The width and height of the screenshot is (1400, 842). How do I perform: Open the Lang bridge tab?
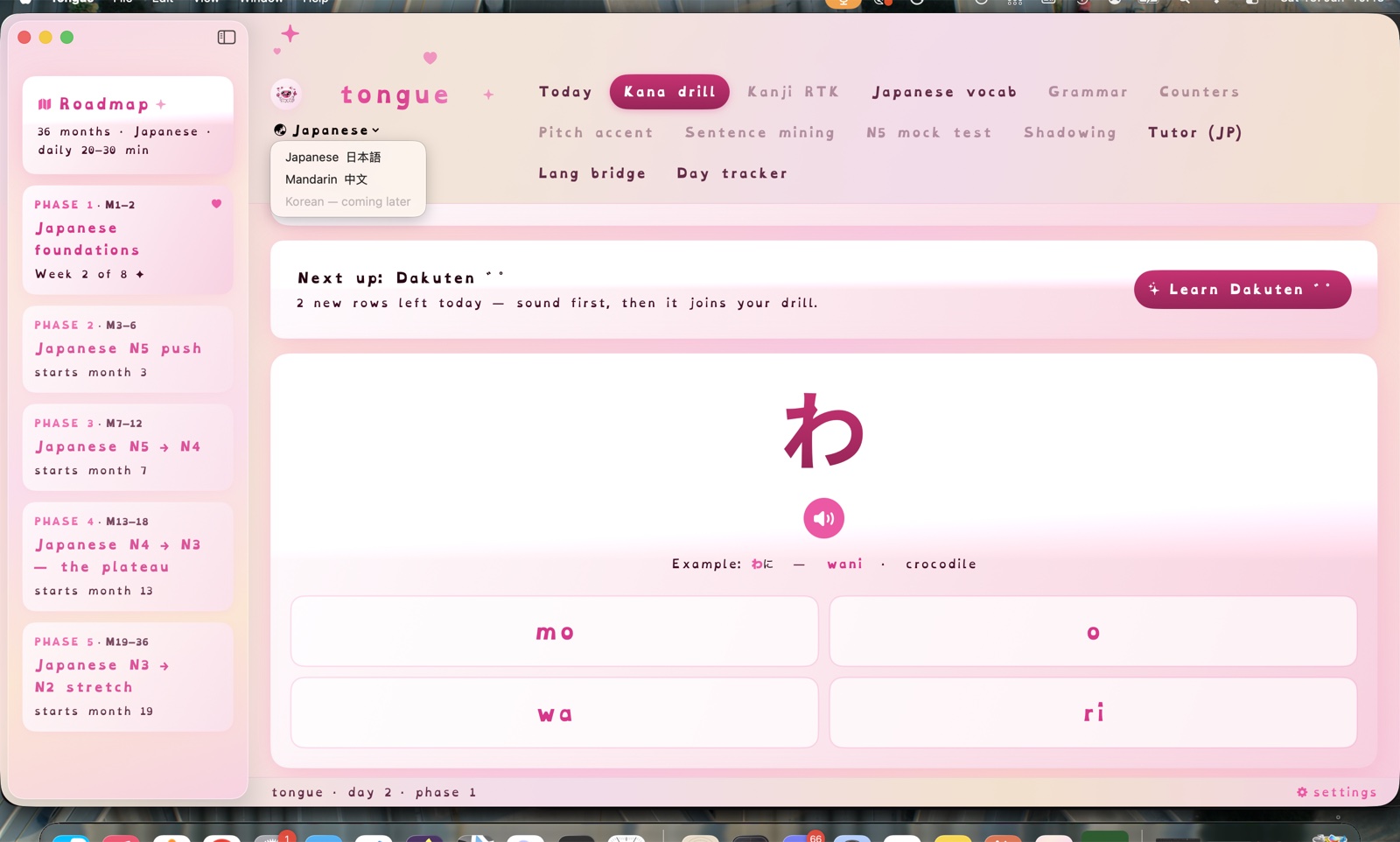coord(591,173)
